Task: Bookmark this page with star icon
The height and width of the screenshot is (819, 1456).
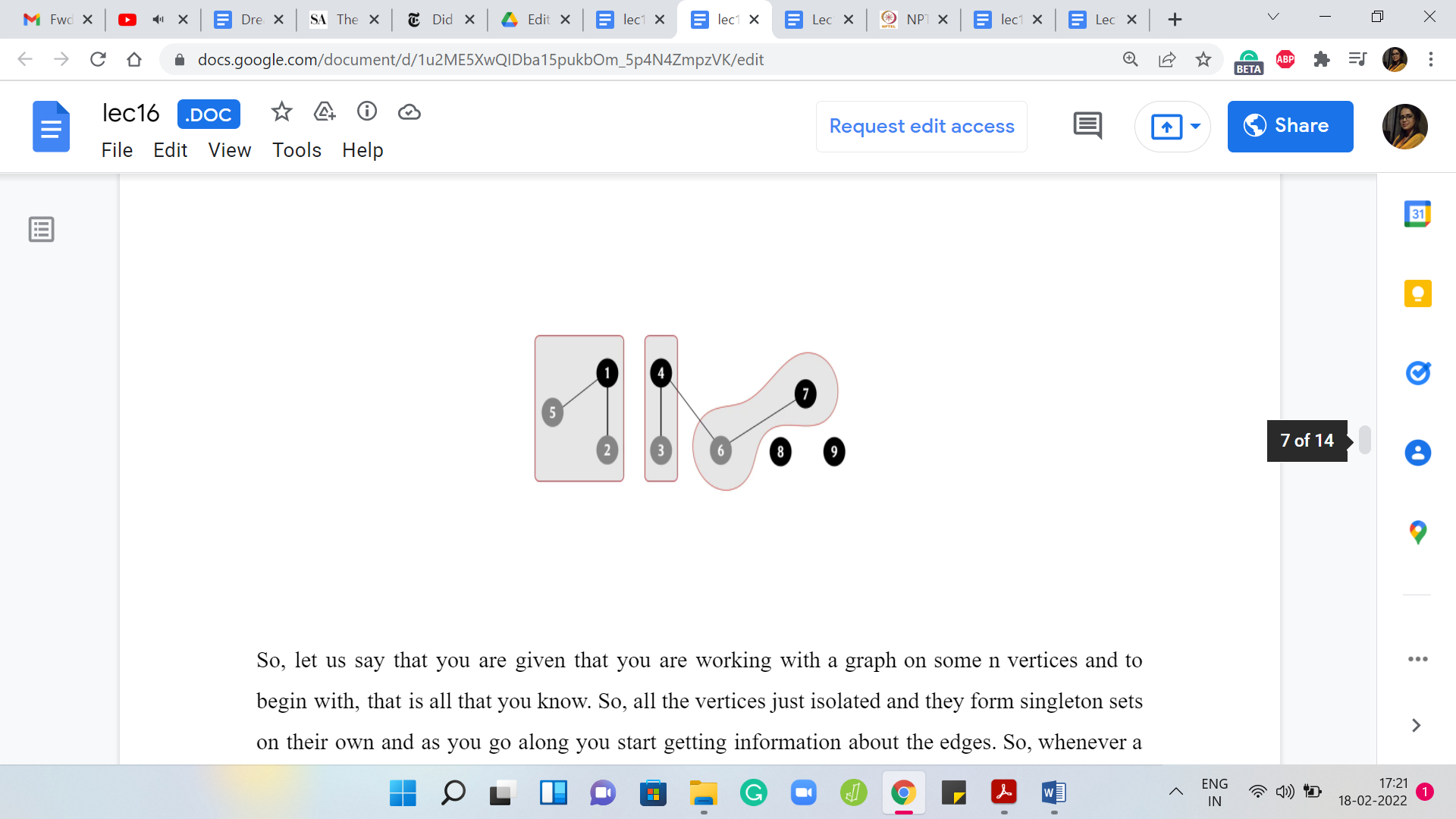Action: 1203,59
